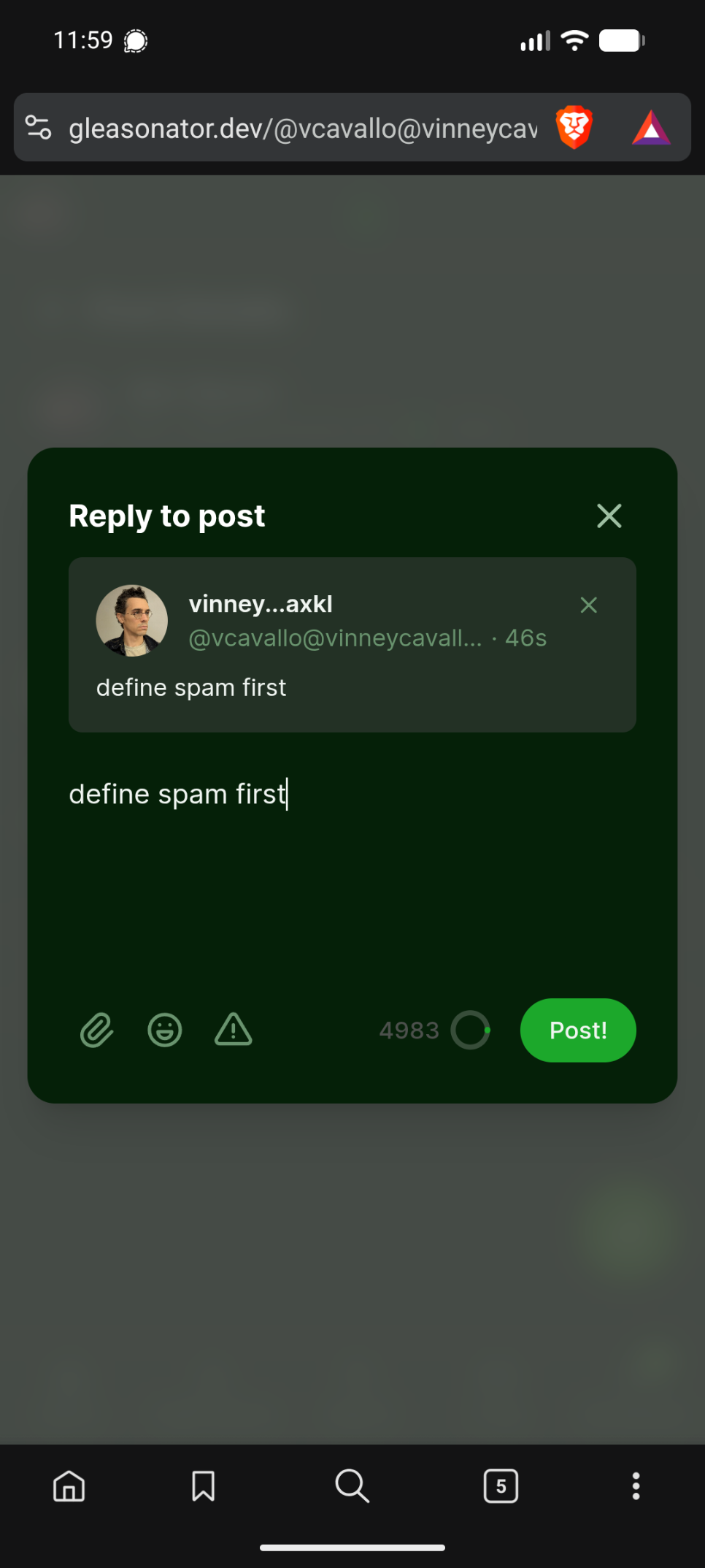
Task: Click vinney's profile avatar
Action: [132, 621]
